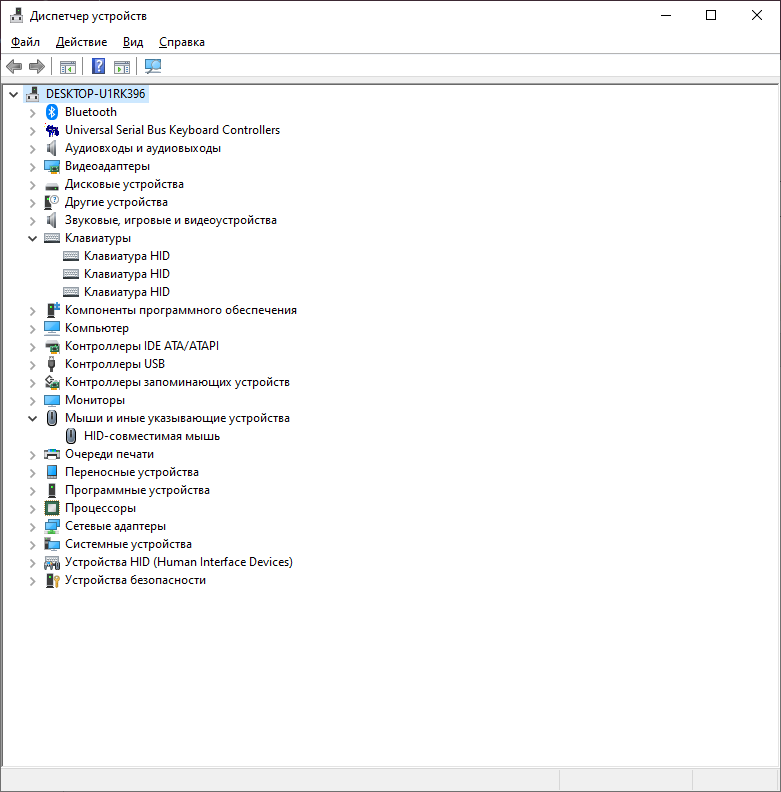Expand Звуковые, игровые и видеоустройства

point(33,220)
